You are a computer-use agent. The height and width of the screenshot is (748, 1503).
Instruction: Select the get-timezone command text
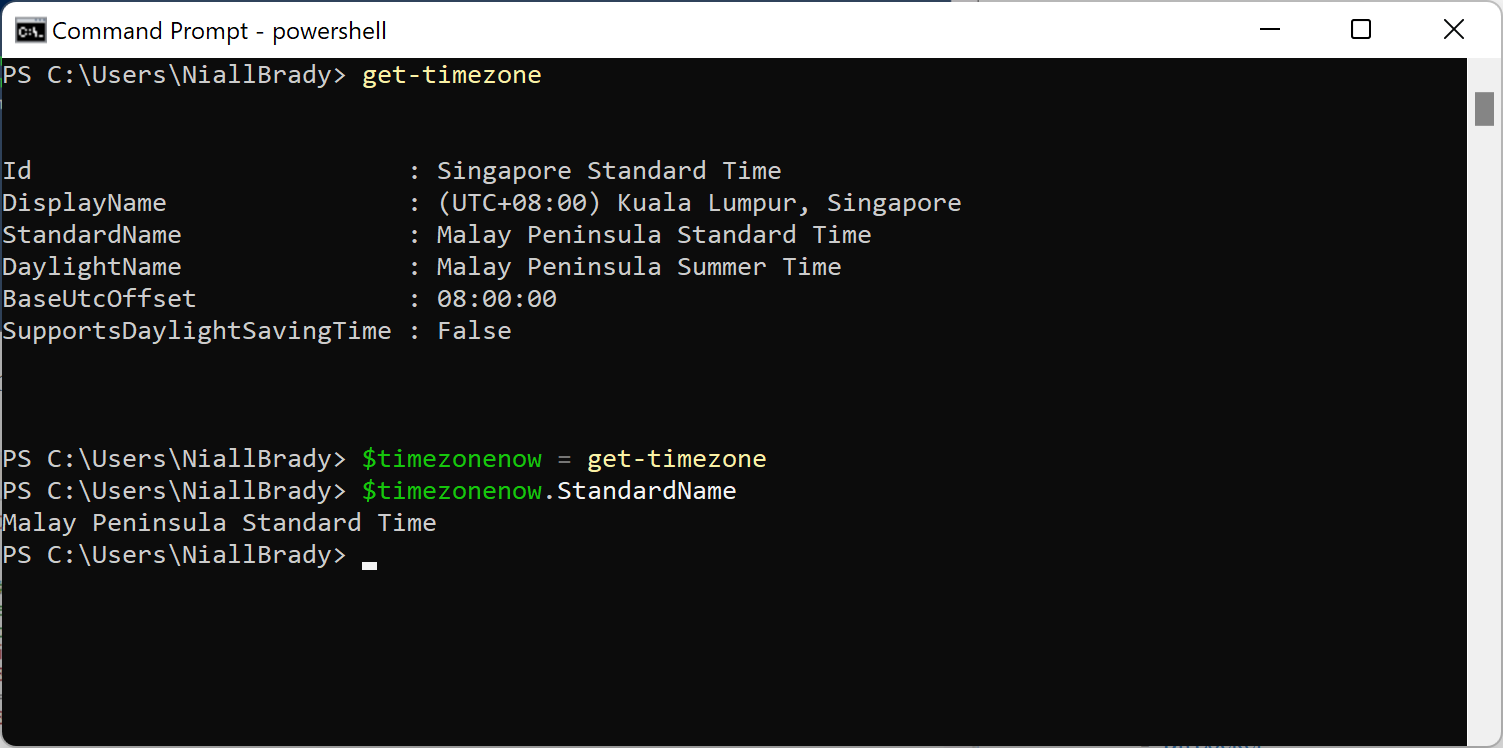451,74
